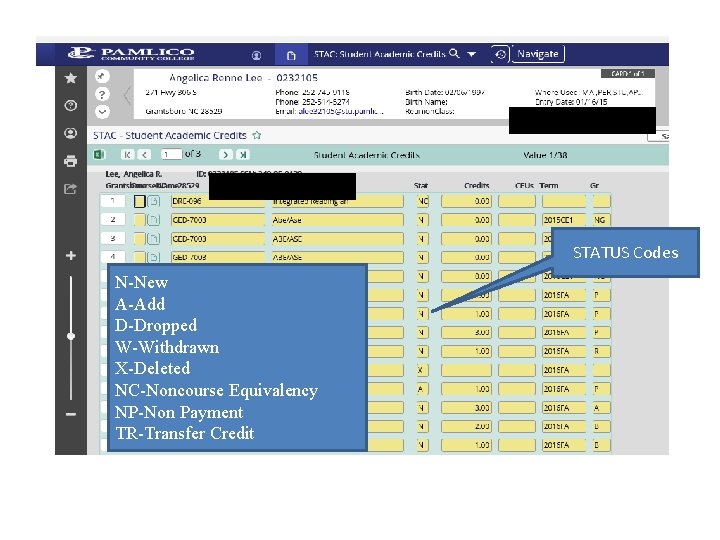Click the Term column header
This screenshot has width=720, height=540.
pyautogui.click(x=549, y=186)
